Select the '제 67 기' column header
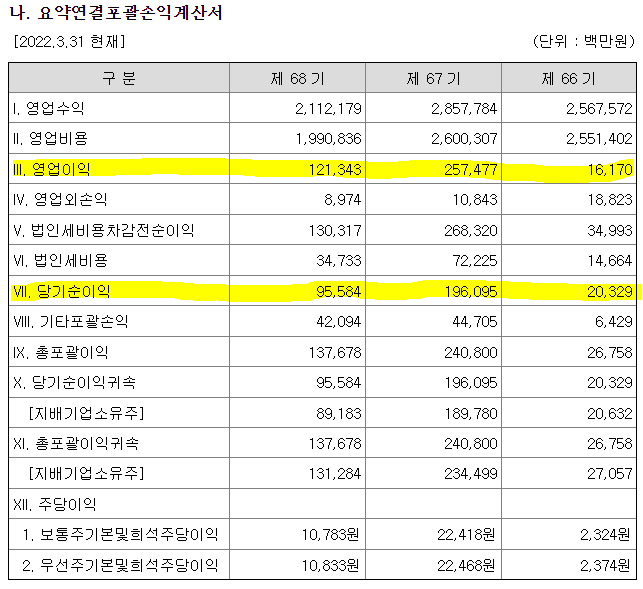 (433, 78)
